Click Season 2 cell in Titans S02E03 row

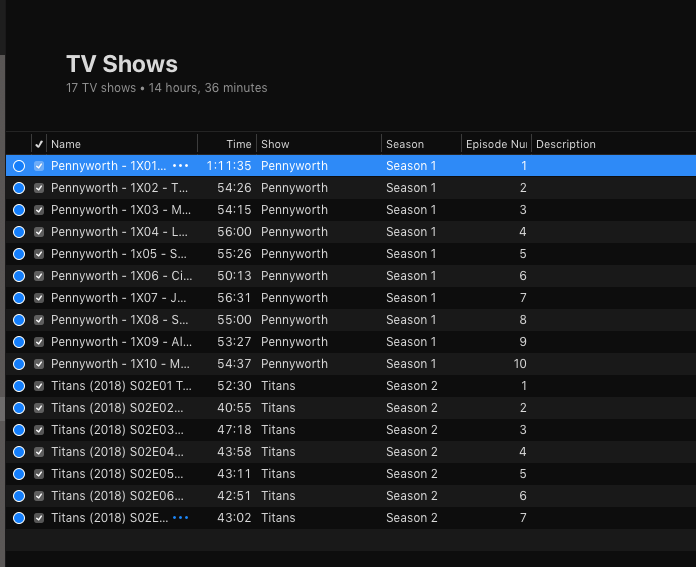point(411,430)
